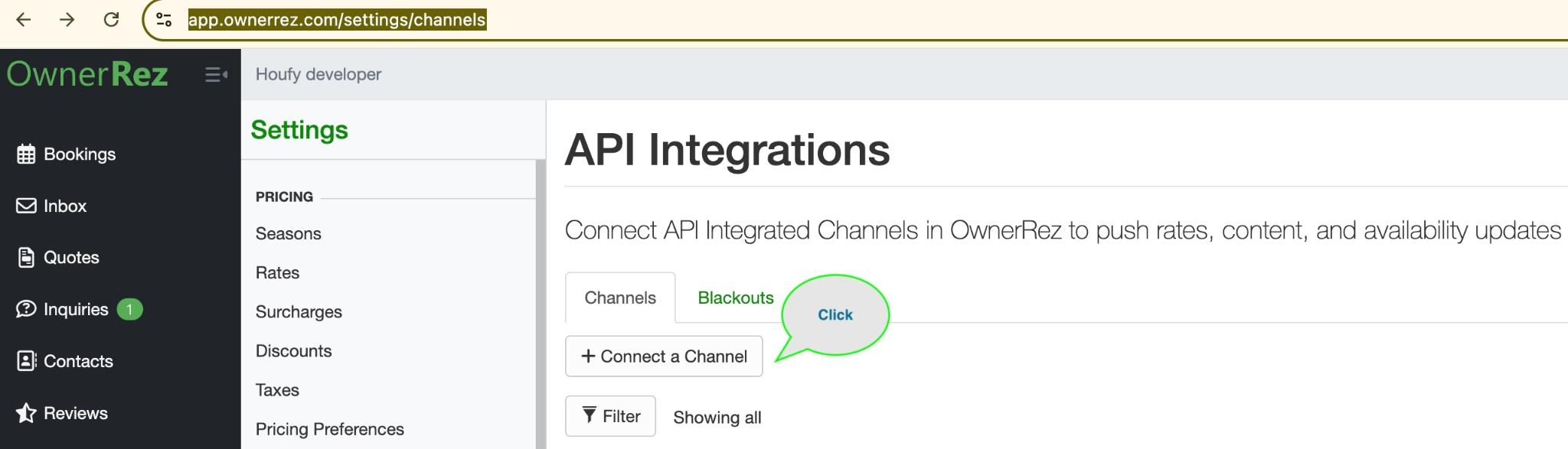Open Seasons pricing settings
The height and width of the screenshot is (449, 1568).
pos(288,234)
